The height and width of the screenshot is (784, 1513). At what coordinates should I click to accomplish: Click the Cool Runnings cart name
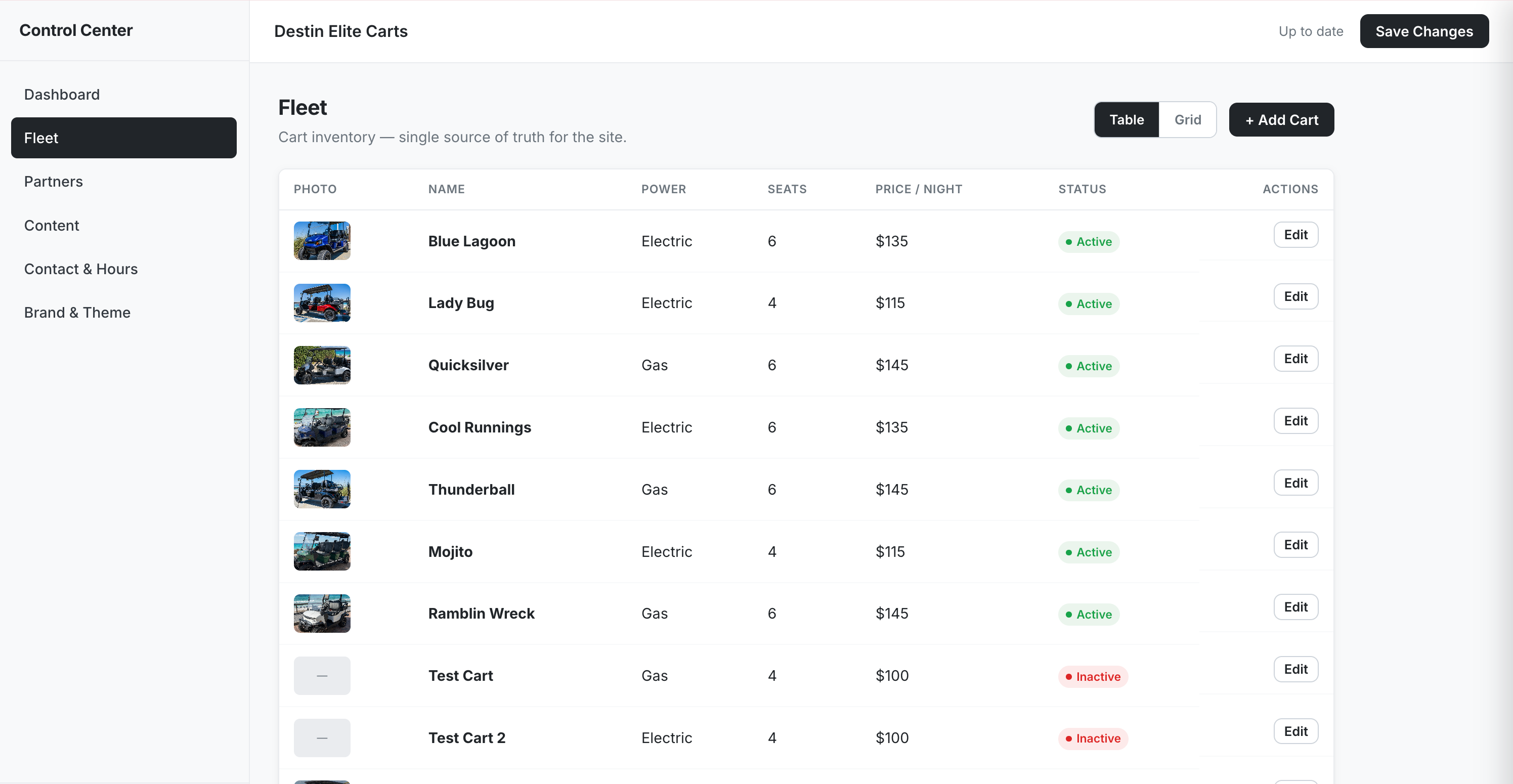[x=479, y=427]
